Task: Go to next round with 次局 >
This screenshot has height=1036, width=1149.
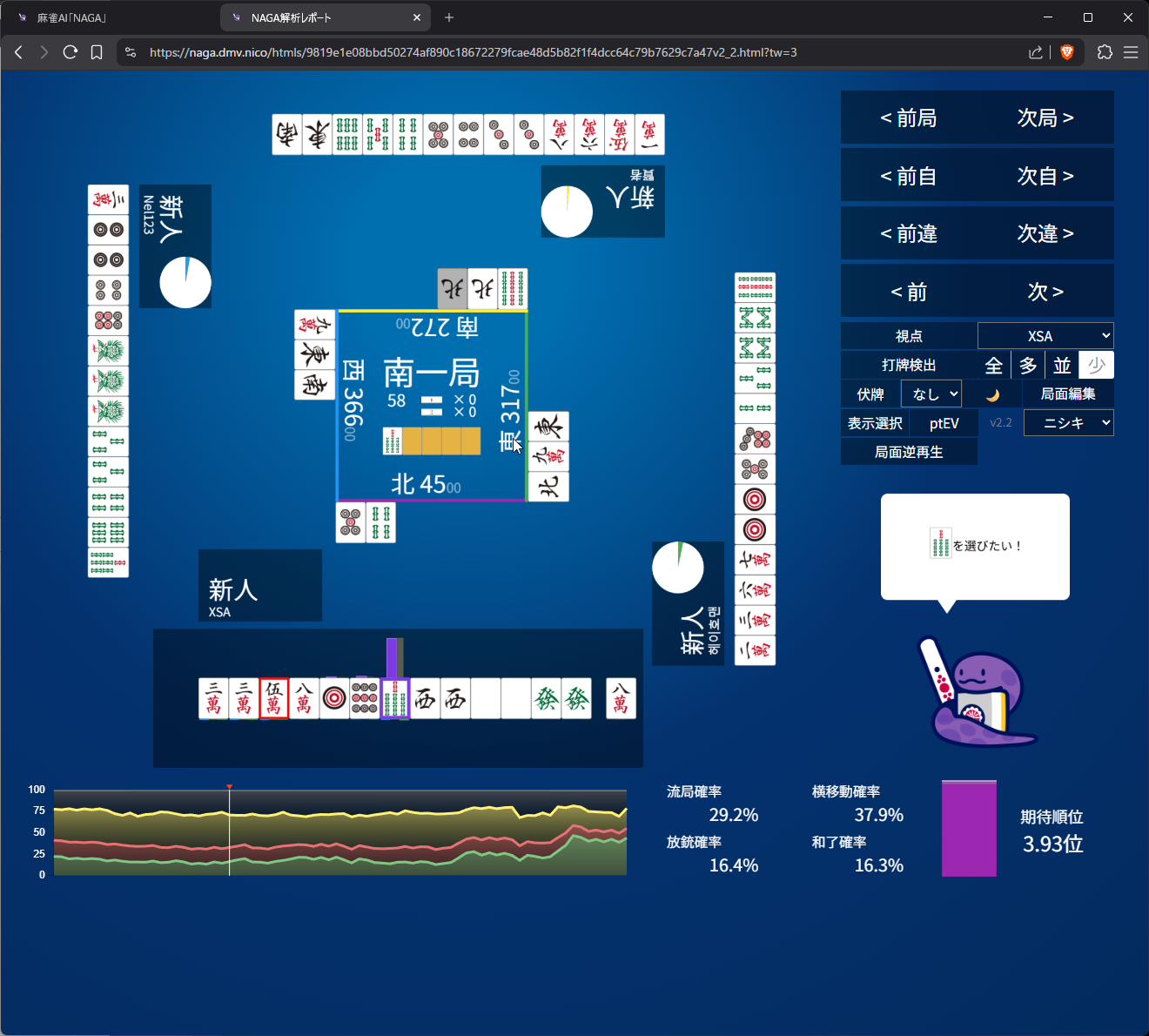Action: point(1045,118)
